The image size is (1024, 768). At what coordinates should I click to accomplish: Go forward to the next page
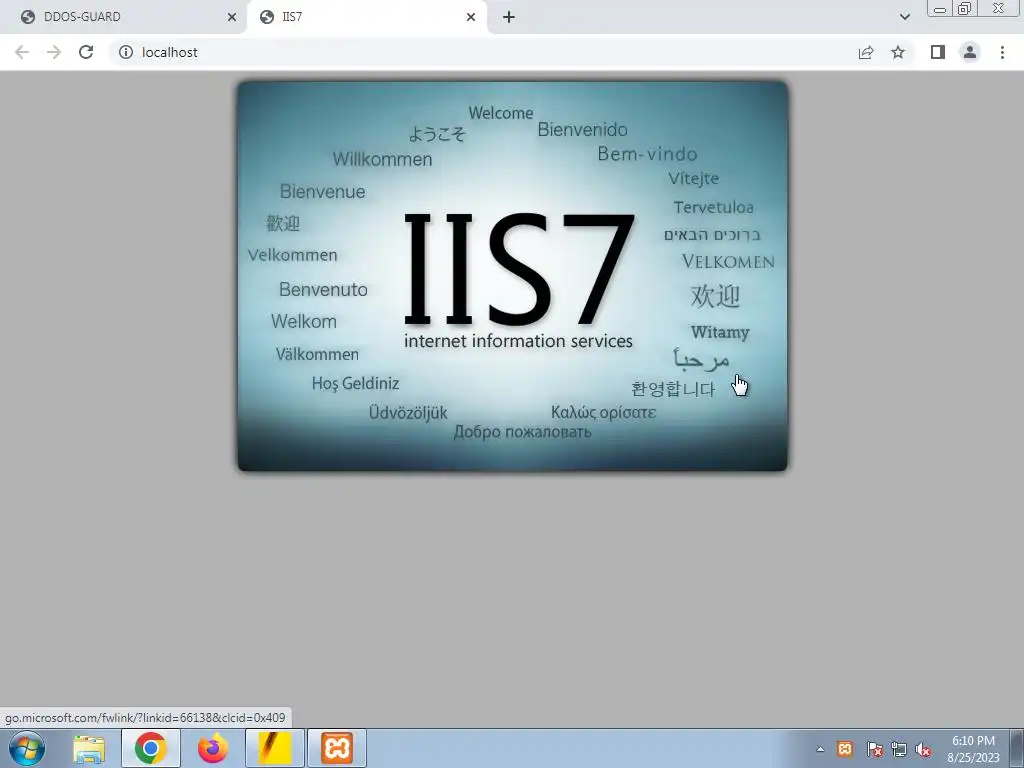(54, 52)
